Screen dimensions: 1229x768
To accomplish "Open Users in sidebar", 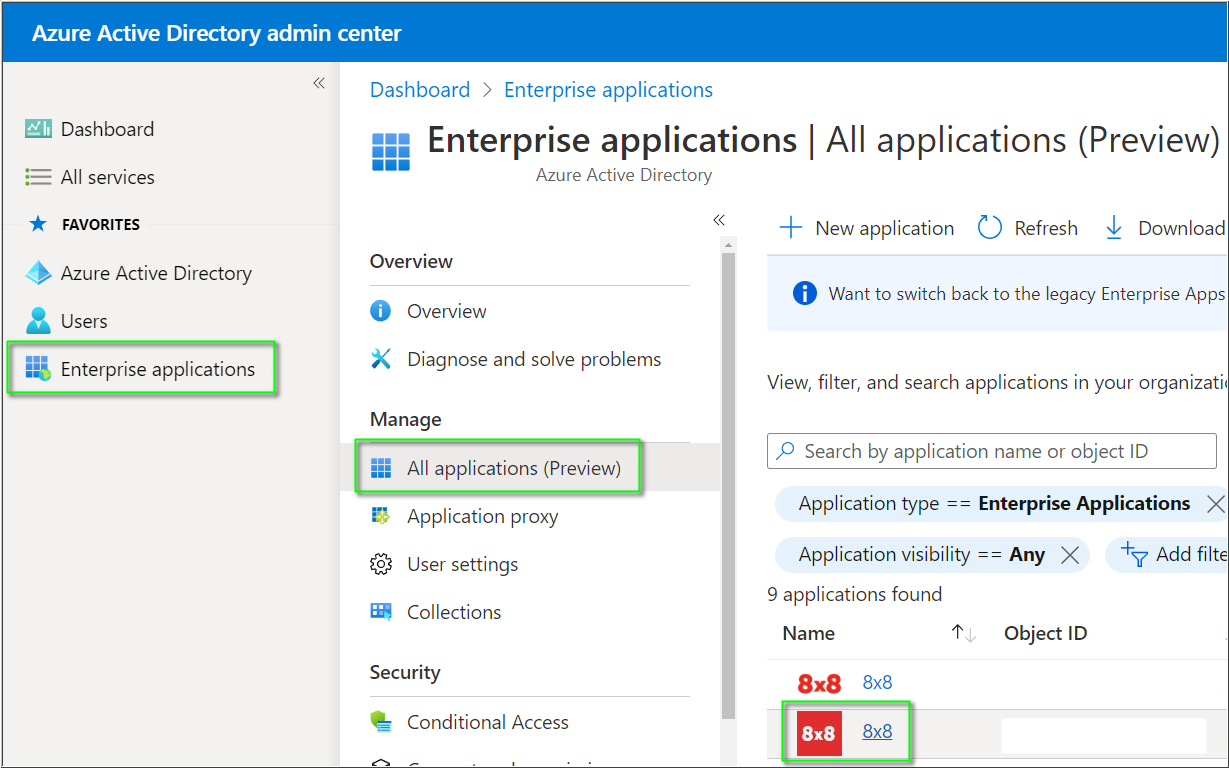I will 84,321.
